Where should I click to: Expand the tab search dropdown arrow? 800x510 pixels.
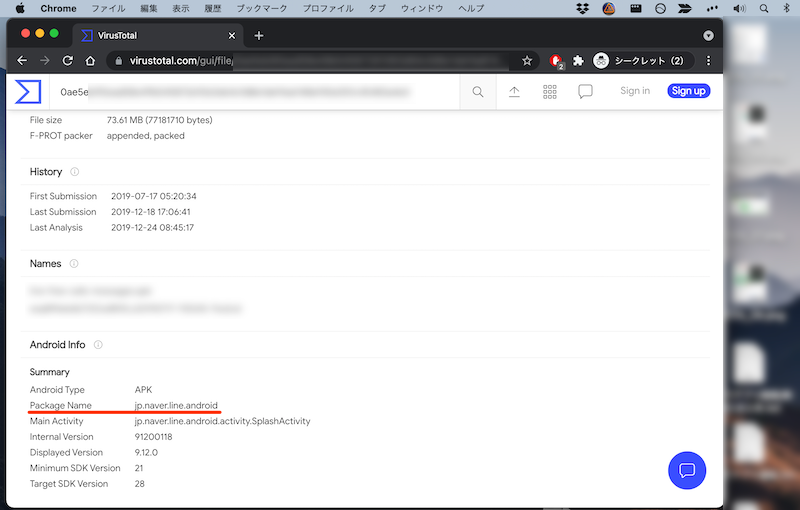[x=708, y=35]
